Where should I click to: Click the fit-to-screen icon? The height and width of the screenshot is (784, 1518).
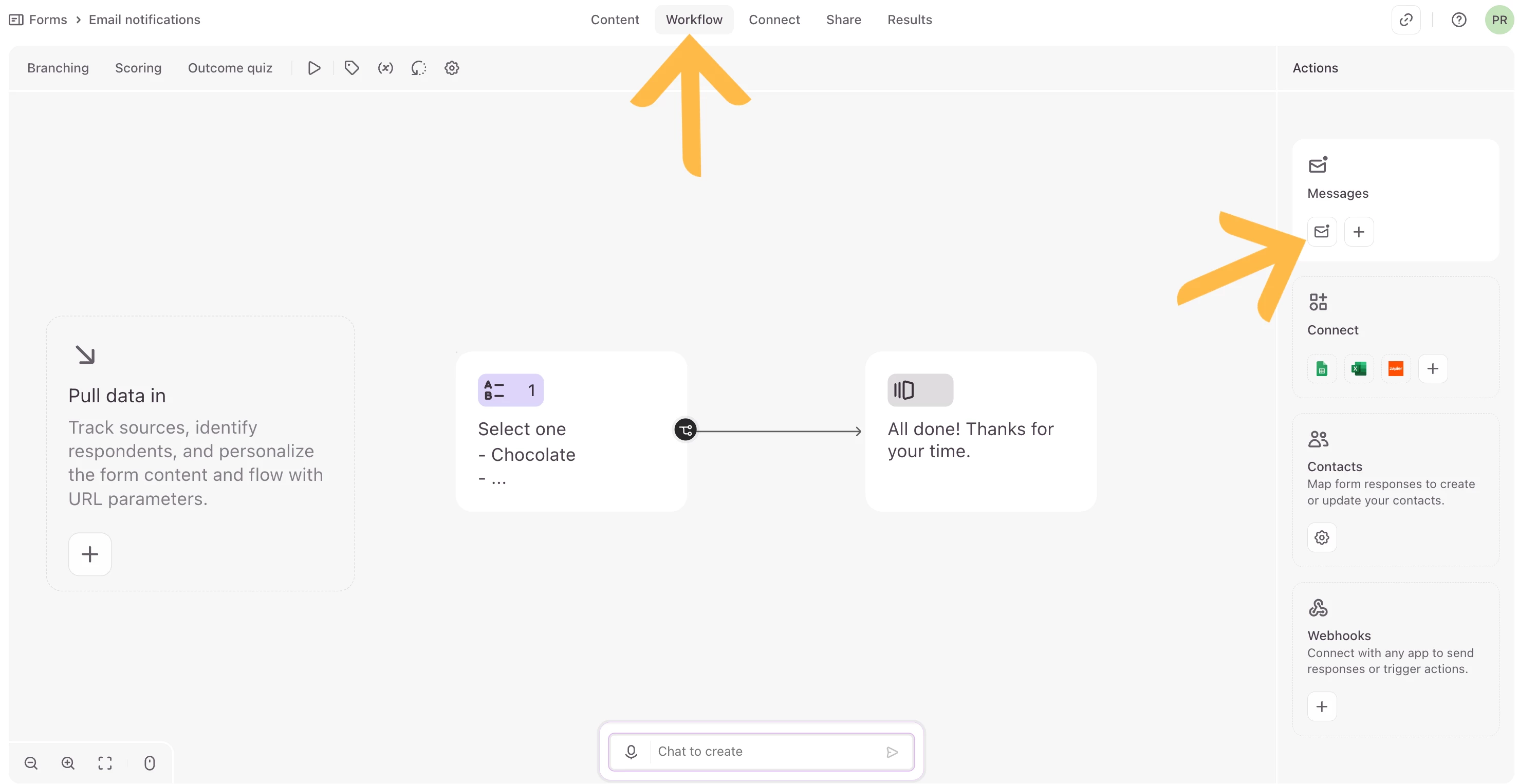105,763
